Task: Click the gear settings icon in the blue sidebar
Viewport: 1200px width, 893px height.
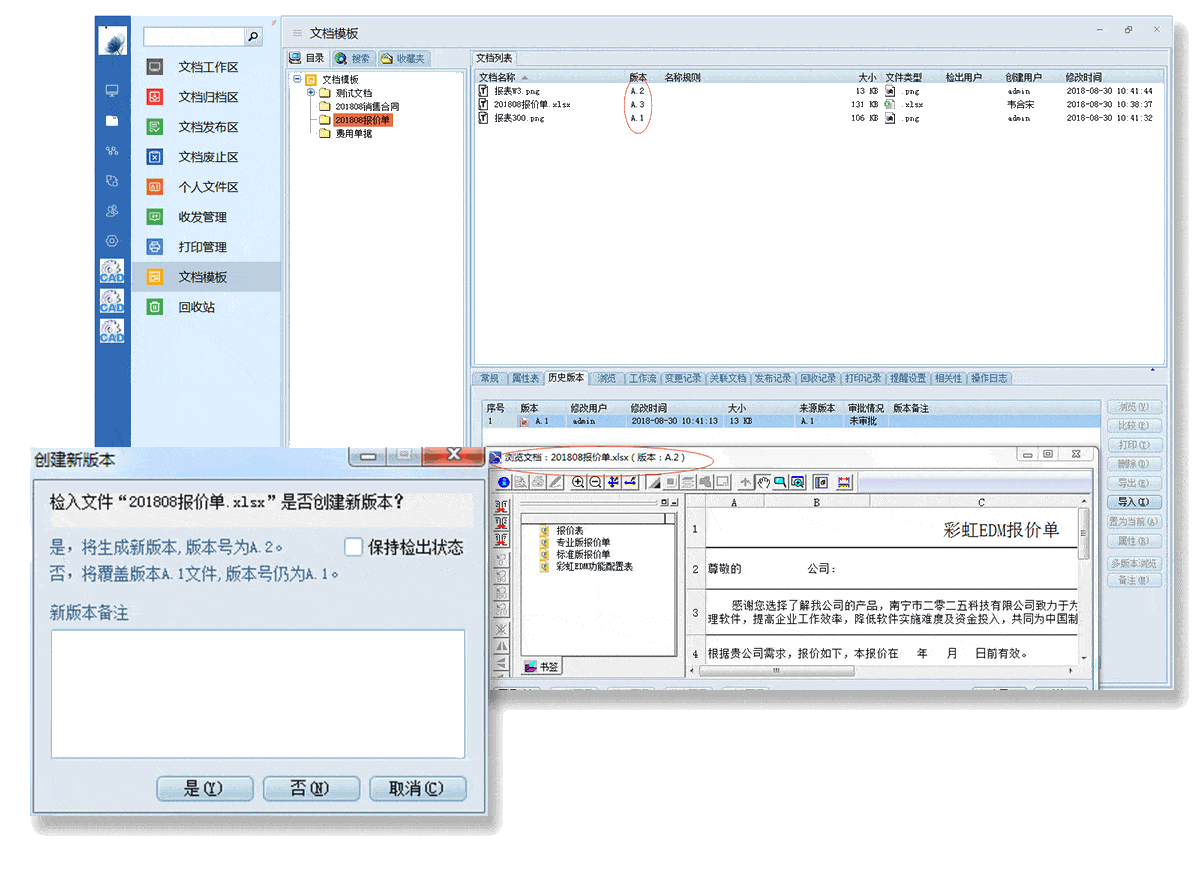Action: pos(112,241)
